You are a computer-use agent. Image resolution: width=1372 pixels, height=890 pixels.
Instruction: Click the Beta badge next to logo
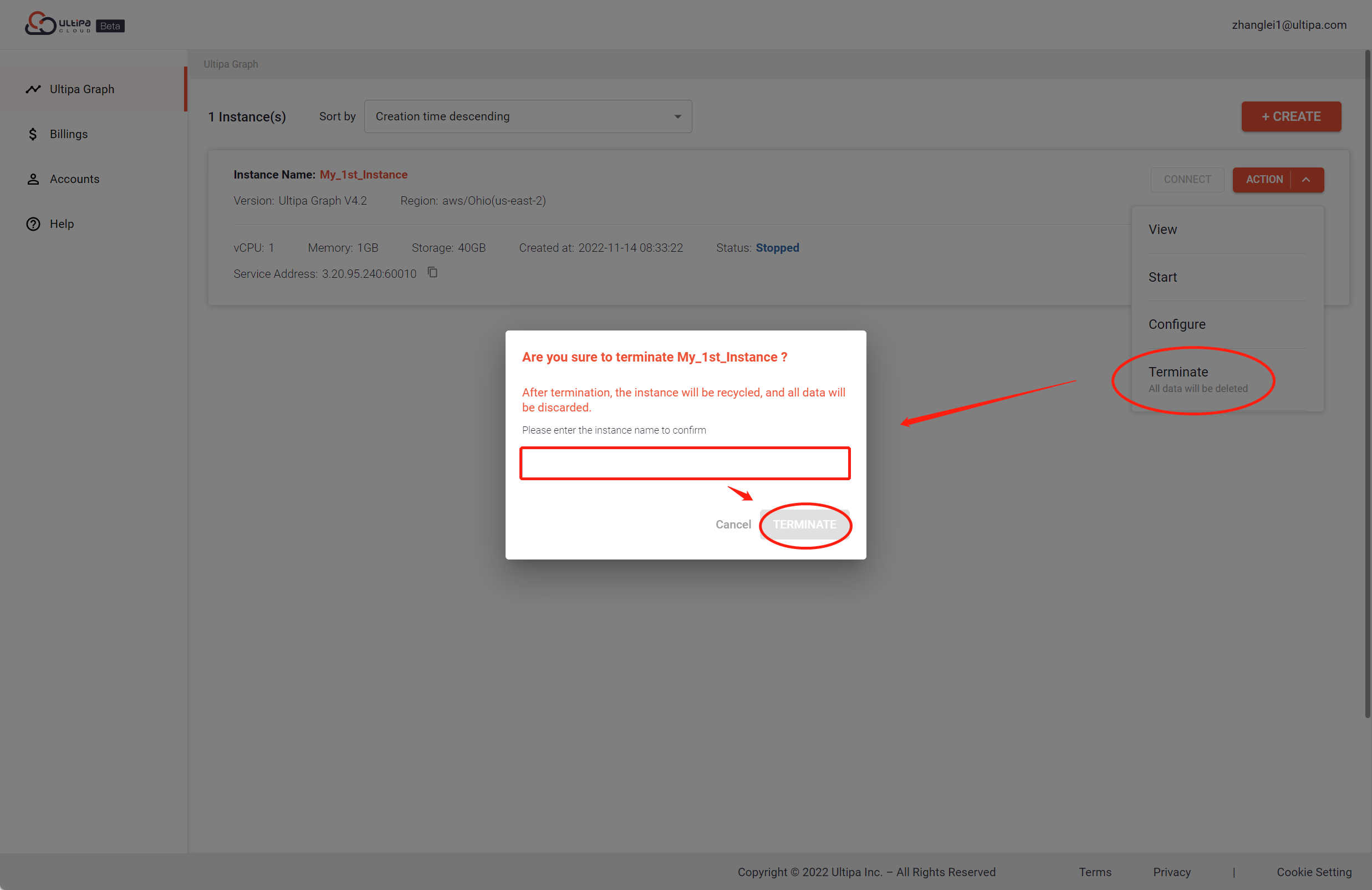click(x=110, y=26)
